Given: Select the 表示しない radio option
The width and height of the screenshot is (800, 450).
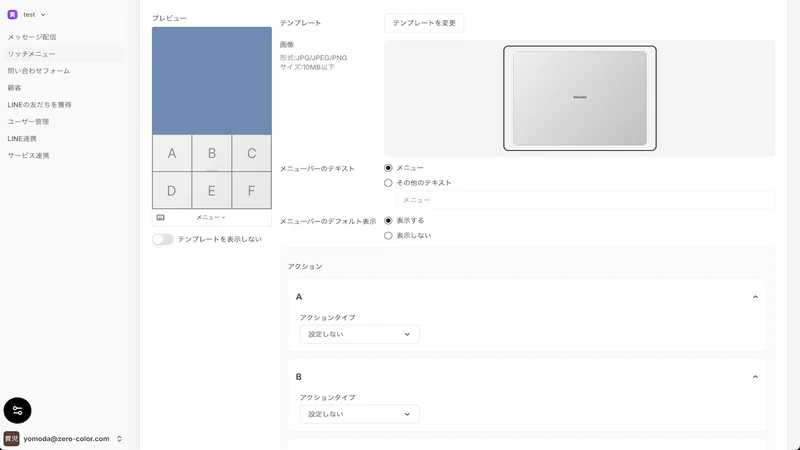Looking at the screenshot, I should pos(388,236).
